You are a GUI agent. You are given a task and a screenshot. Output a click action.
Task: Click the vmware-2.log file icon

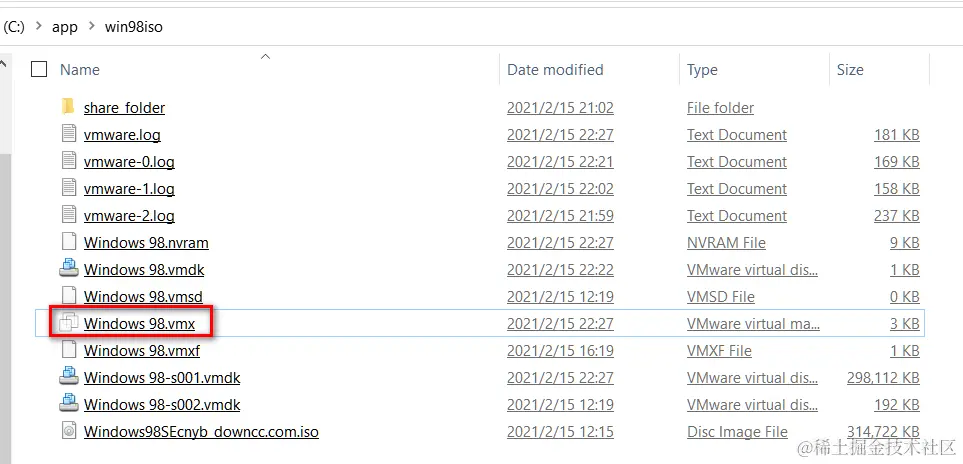point(69,215)
